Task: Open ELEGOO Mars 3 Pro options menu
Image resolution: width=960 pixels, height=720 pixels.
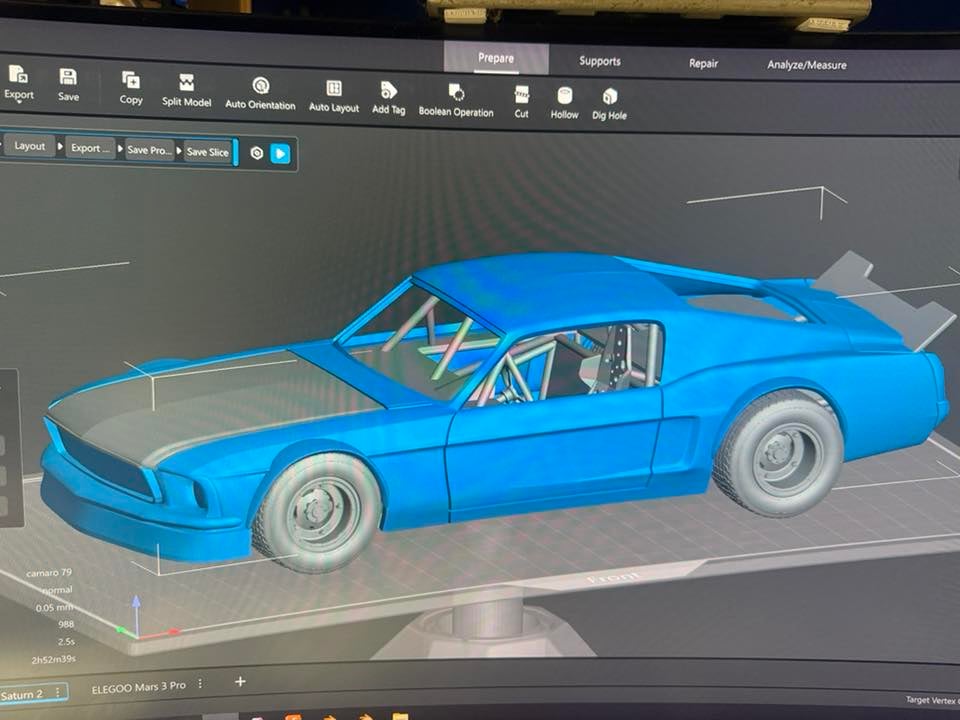Action: point(200,685)
